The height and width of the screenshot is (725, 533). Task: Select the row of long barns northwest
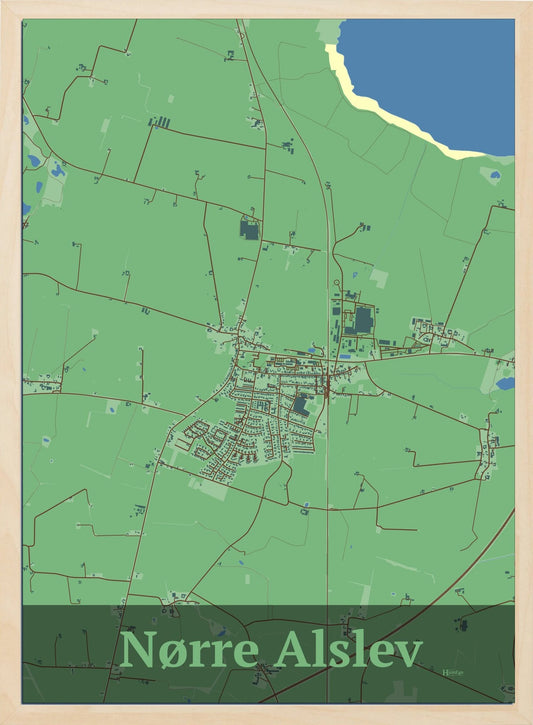click(159, 123)
